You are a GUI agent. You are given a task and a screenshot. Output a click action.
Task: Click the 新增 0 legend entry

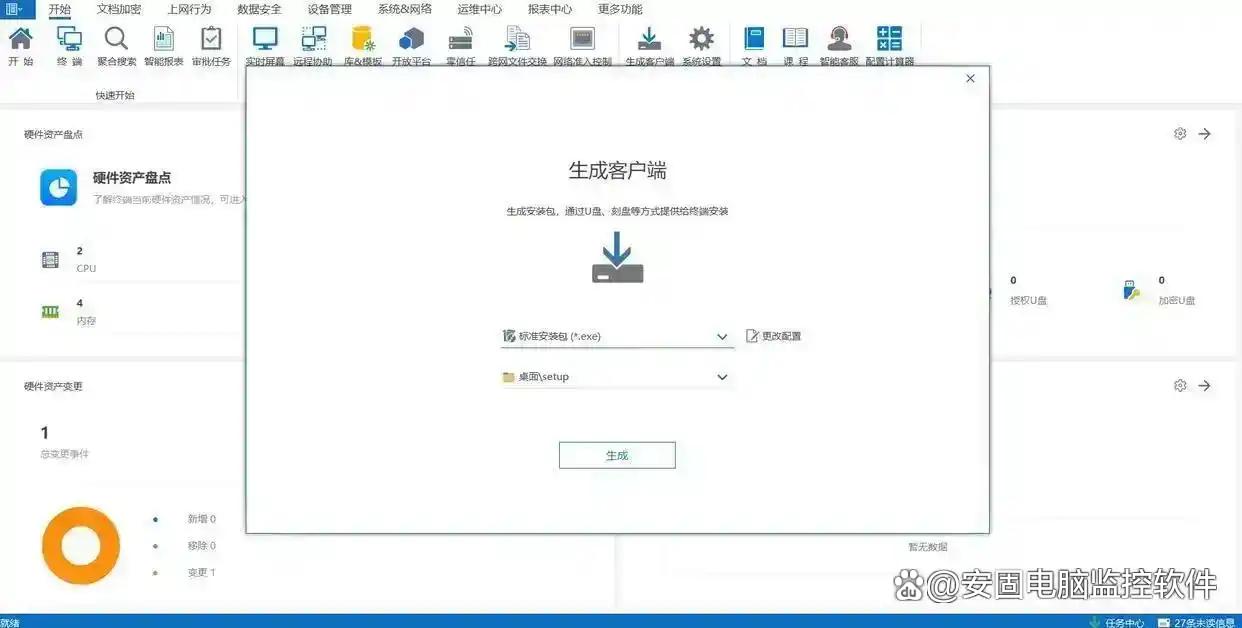pyautogui.click(x=201, y=519)
